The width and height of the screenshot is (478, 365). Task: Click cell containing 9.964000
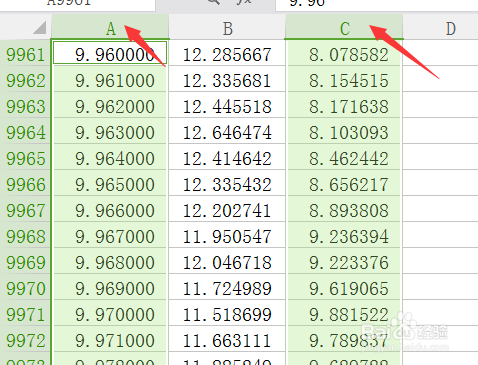pyautogui.click(x=110, y=157)
